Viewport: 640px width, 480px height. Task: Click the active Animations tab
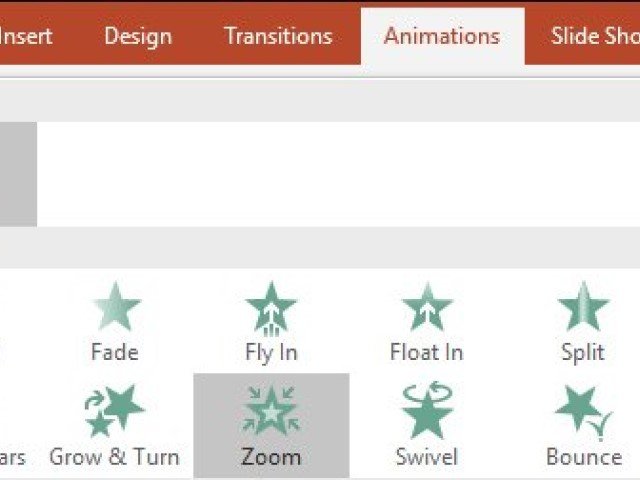pos(442,36)
